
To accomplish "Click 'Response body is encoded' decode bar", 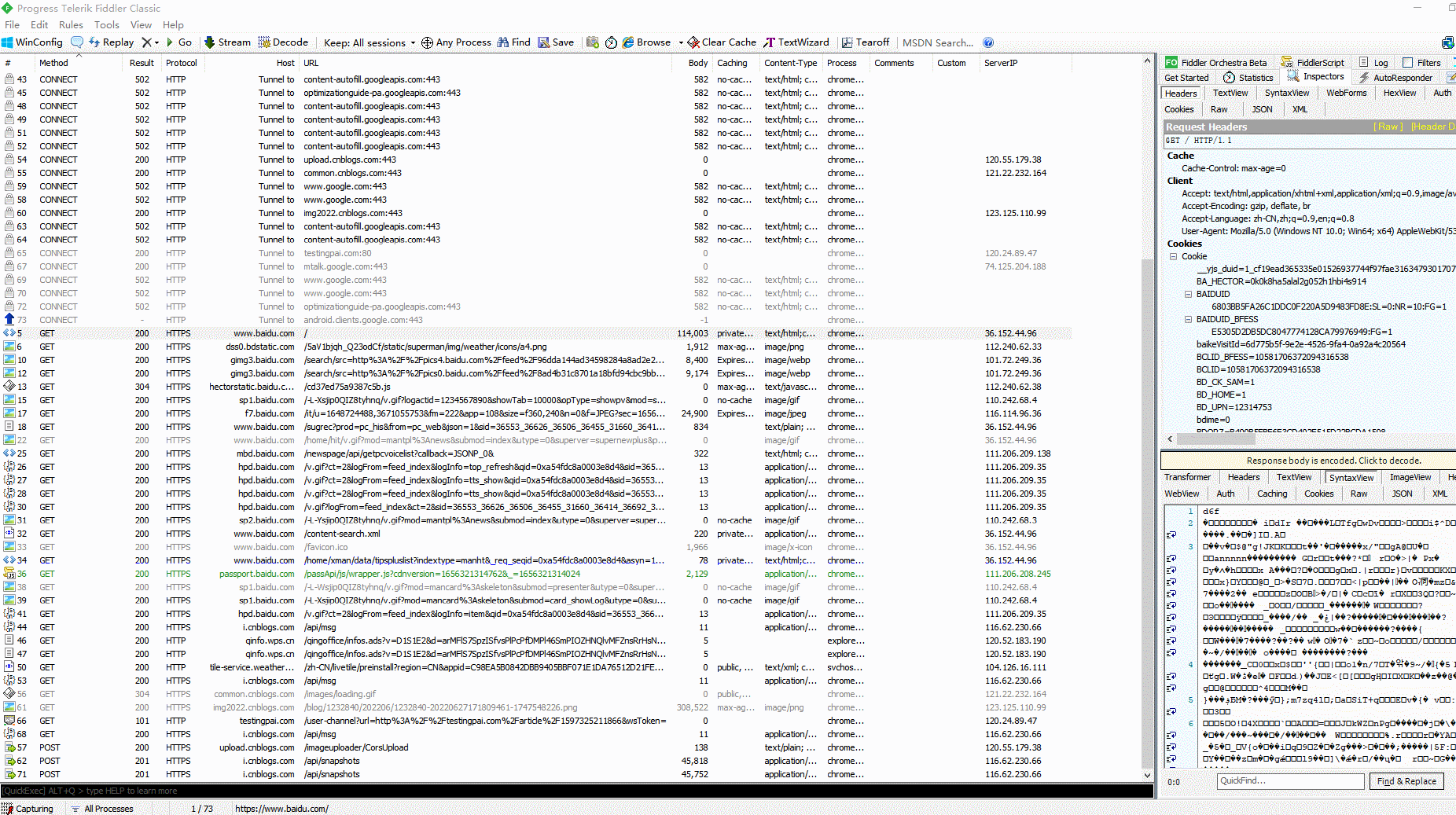I will point(1308,461).
